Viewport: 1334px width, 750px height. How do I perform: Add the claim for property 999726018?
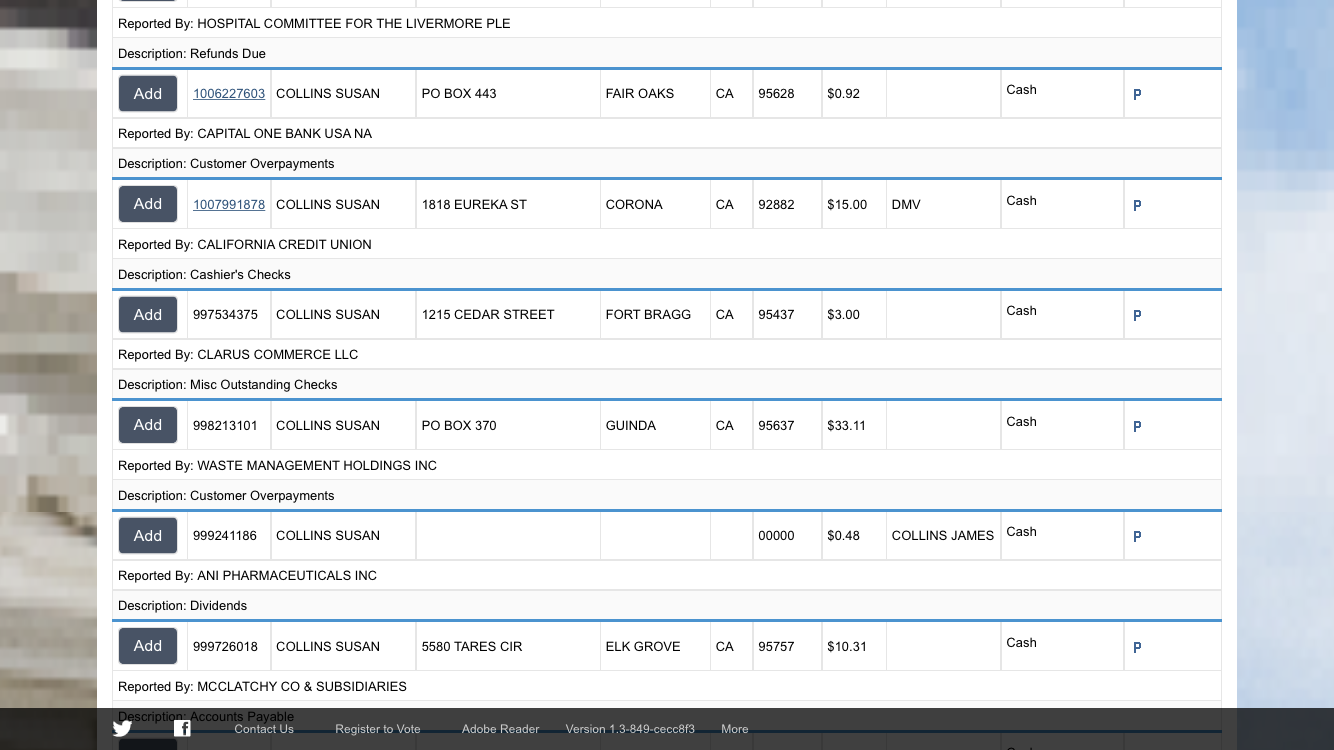[148, 646]
